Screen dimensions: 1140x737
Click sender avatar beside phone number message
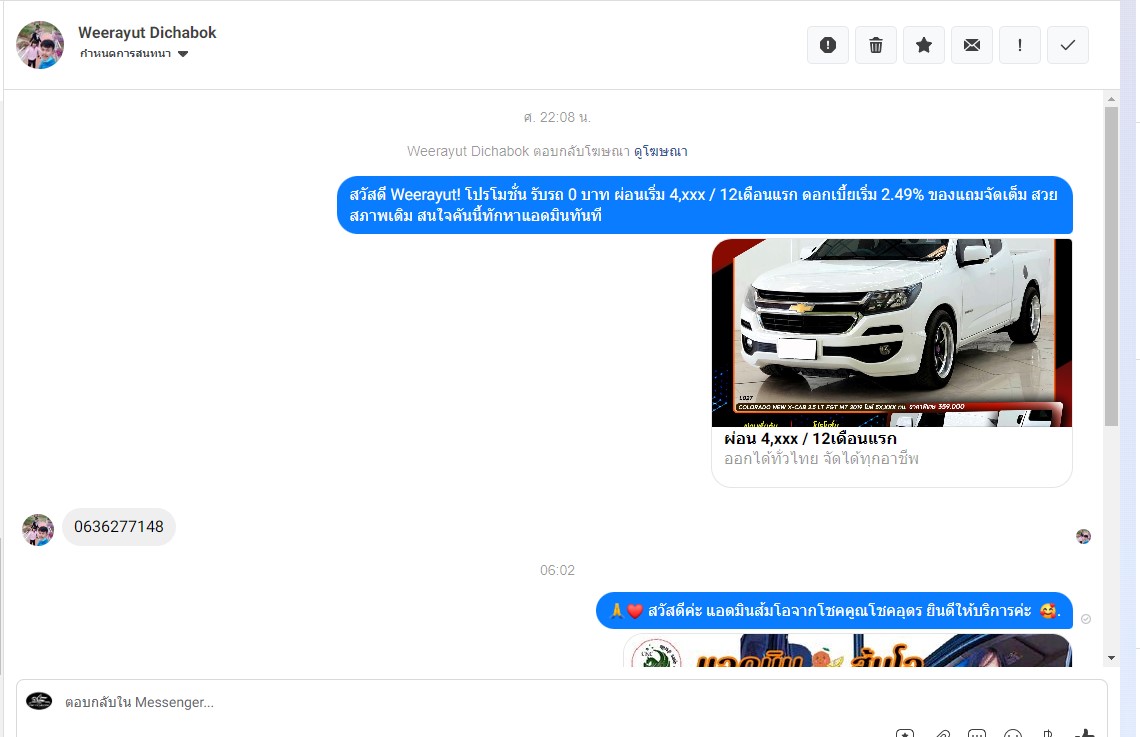click(38, 529)
